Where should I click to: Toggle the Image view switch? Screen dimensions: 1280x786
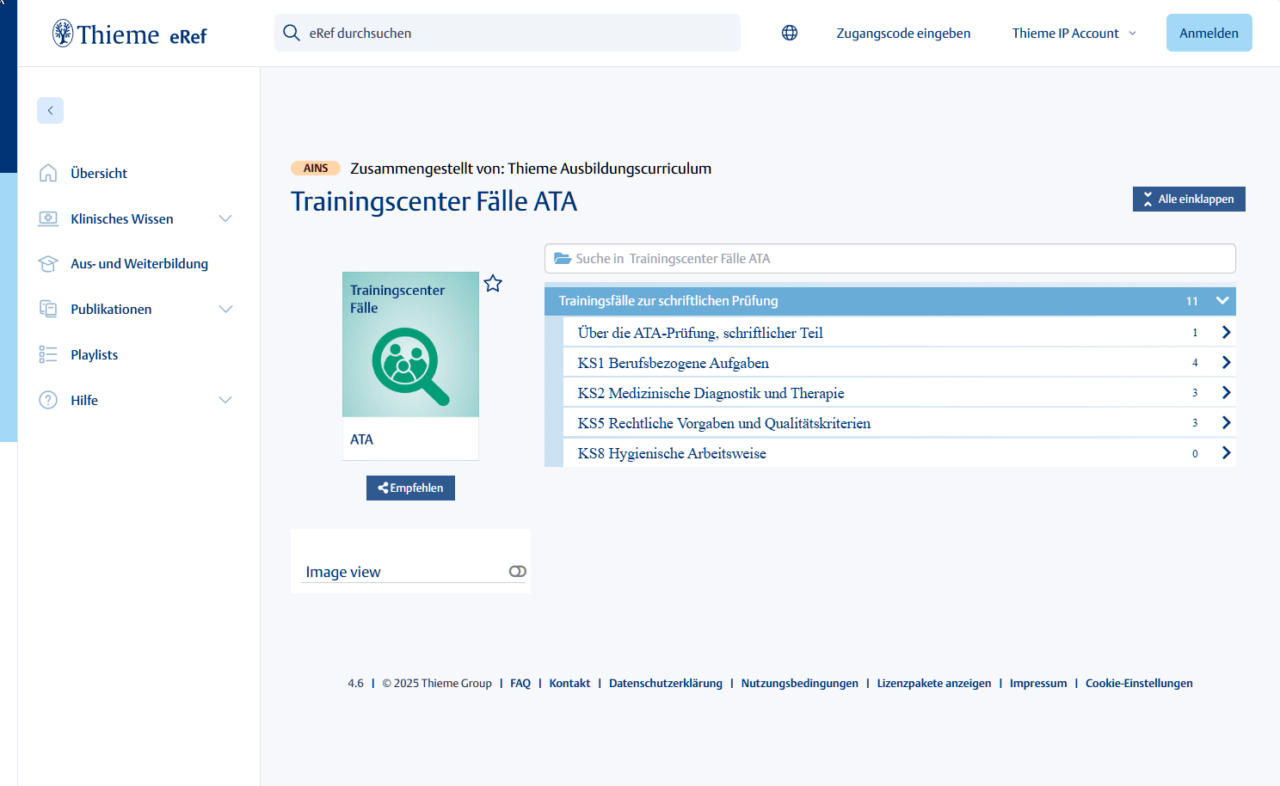pyautogui.click(x=517, y=571)
